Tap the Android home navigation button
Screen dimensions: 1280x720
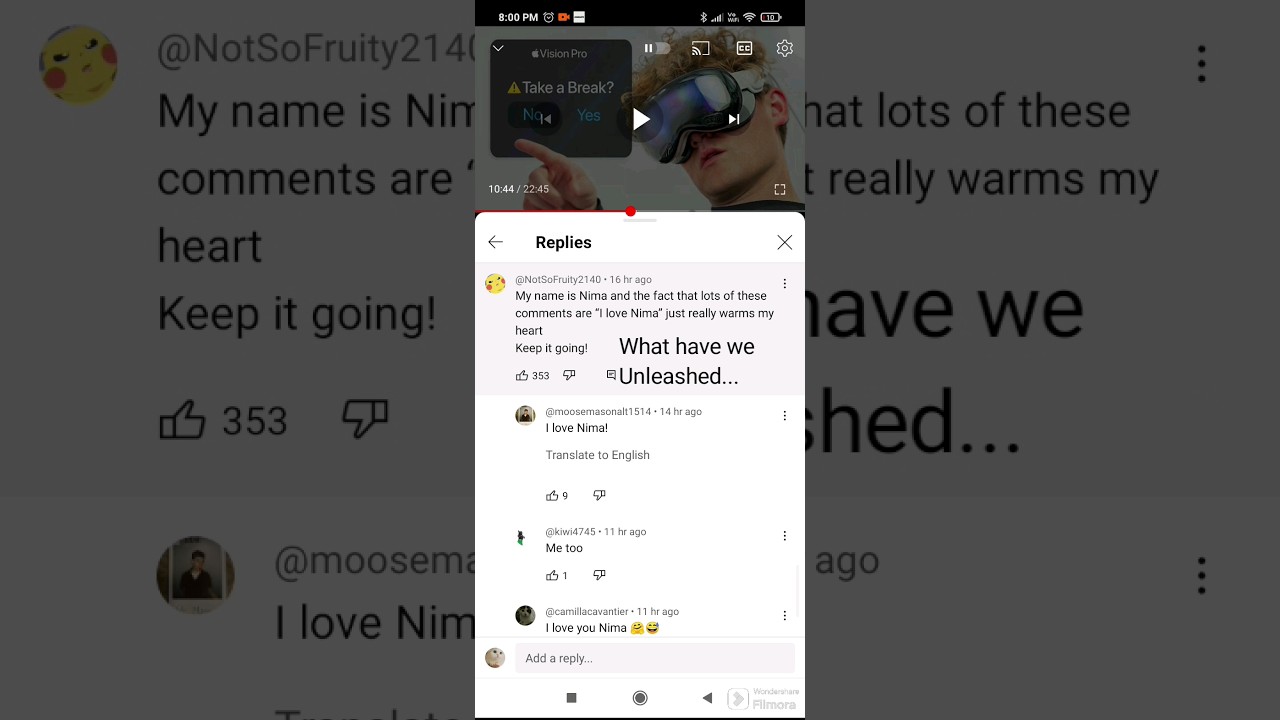click(x=640, y=698)
